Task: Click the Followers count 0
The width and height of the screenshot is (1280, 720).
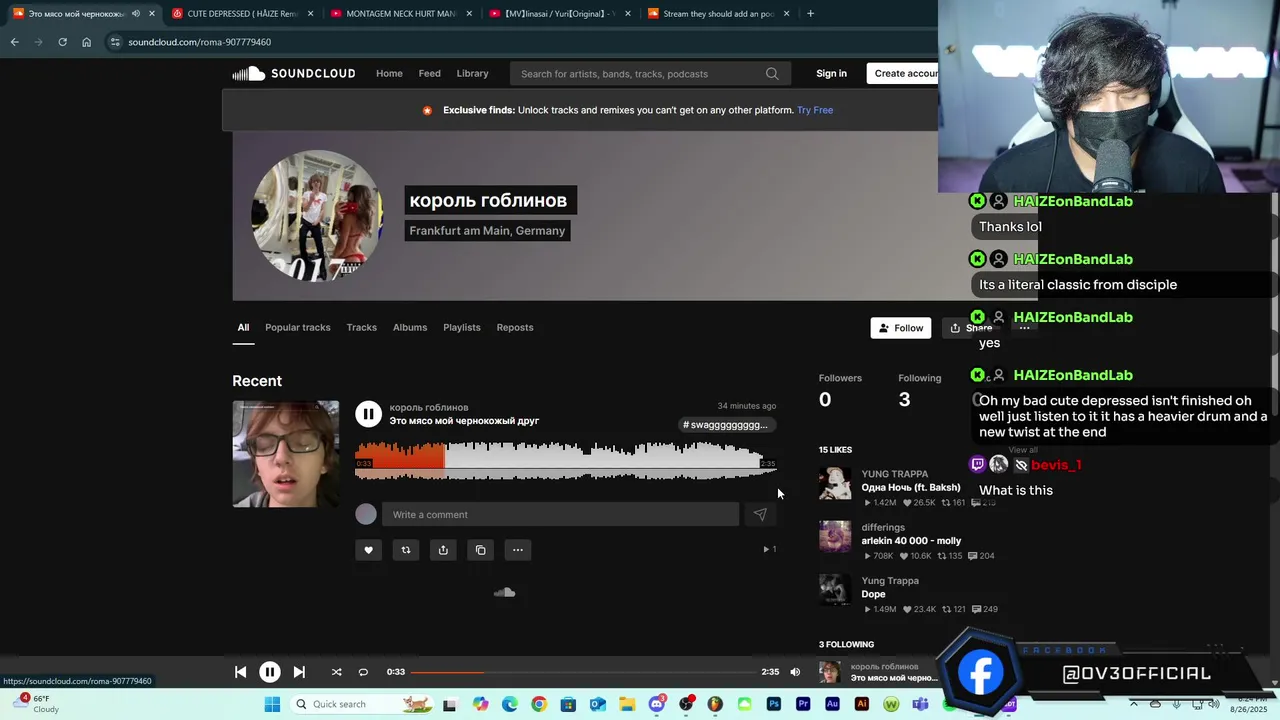Action: point(825,400)
